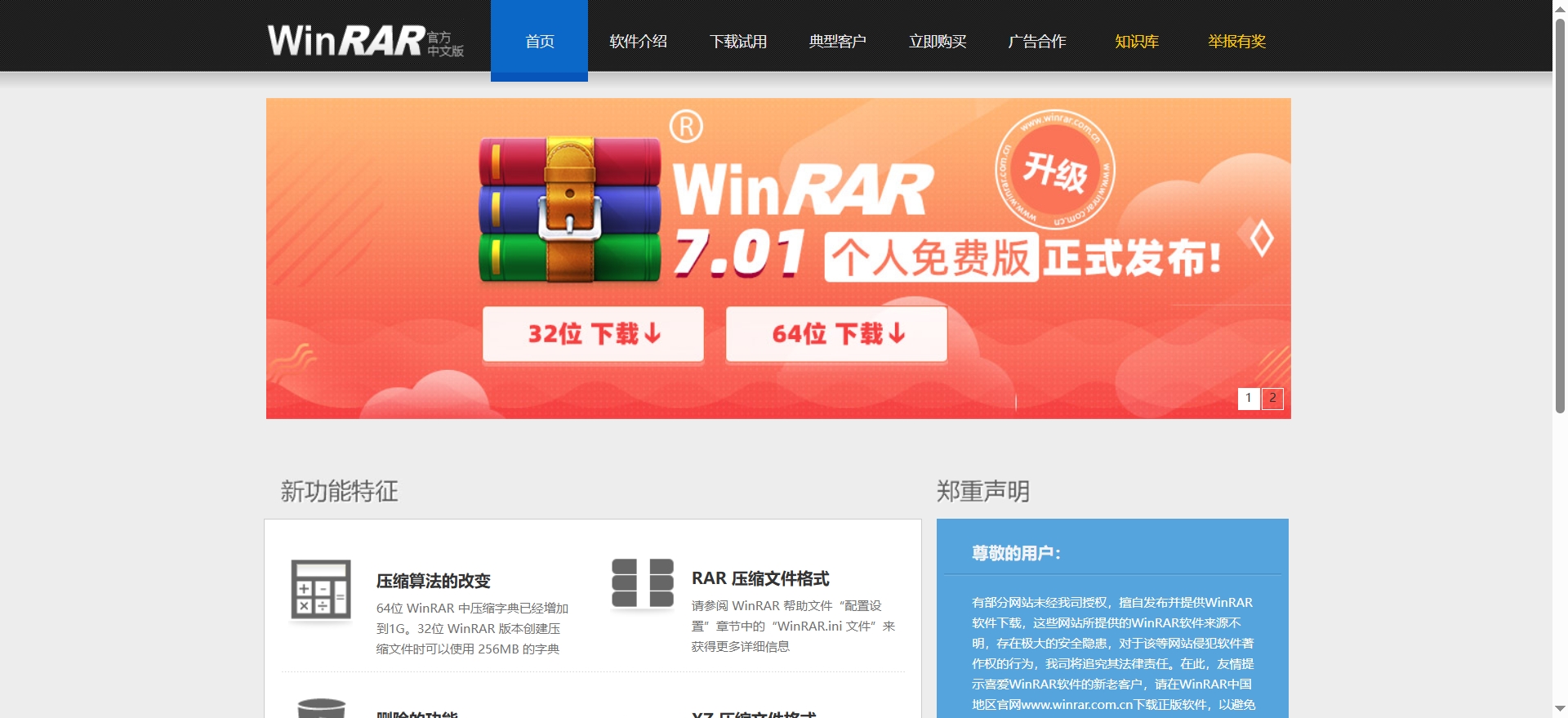This screenshot has height=718, width=1568.
Task: Click the trash bin icon at bottom
Action: [321, 708]
